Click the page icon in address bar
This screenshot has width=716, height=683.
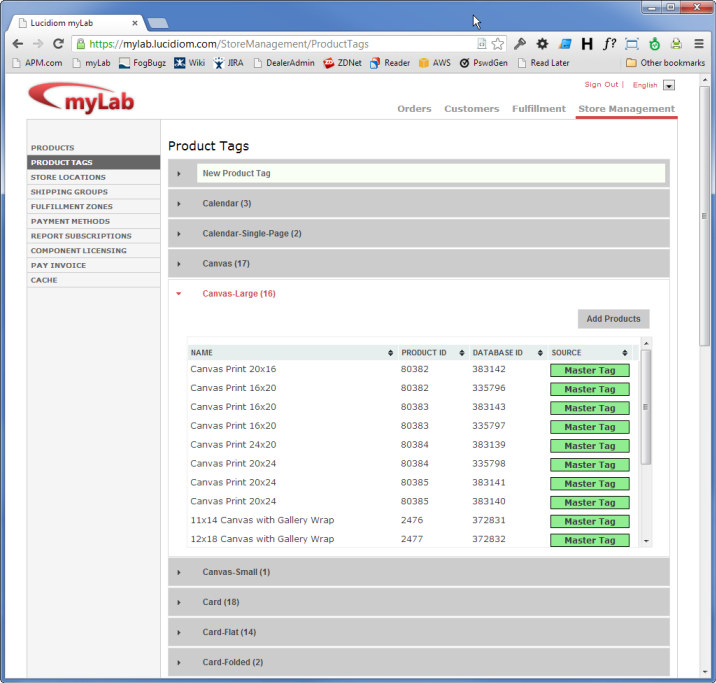coord(481,44)
